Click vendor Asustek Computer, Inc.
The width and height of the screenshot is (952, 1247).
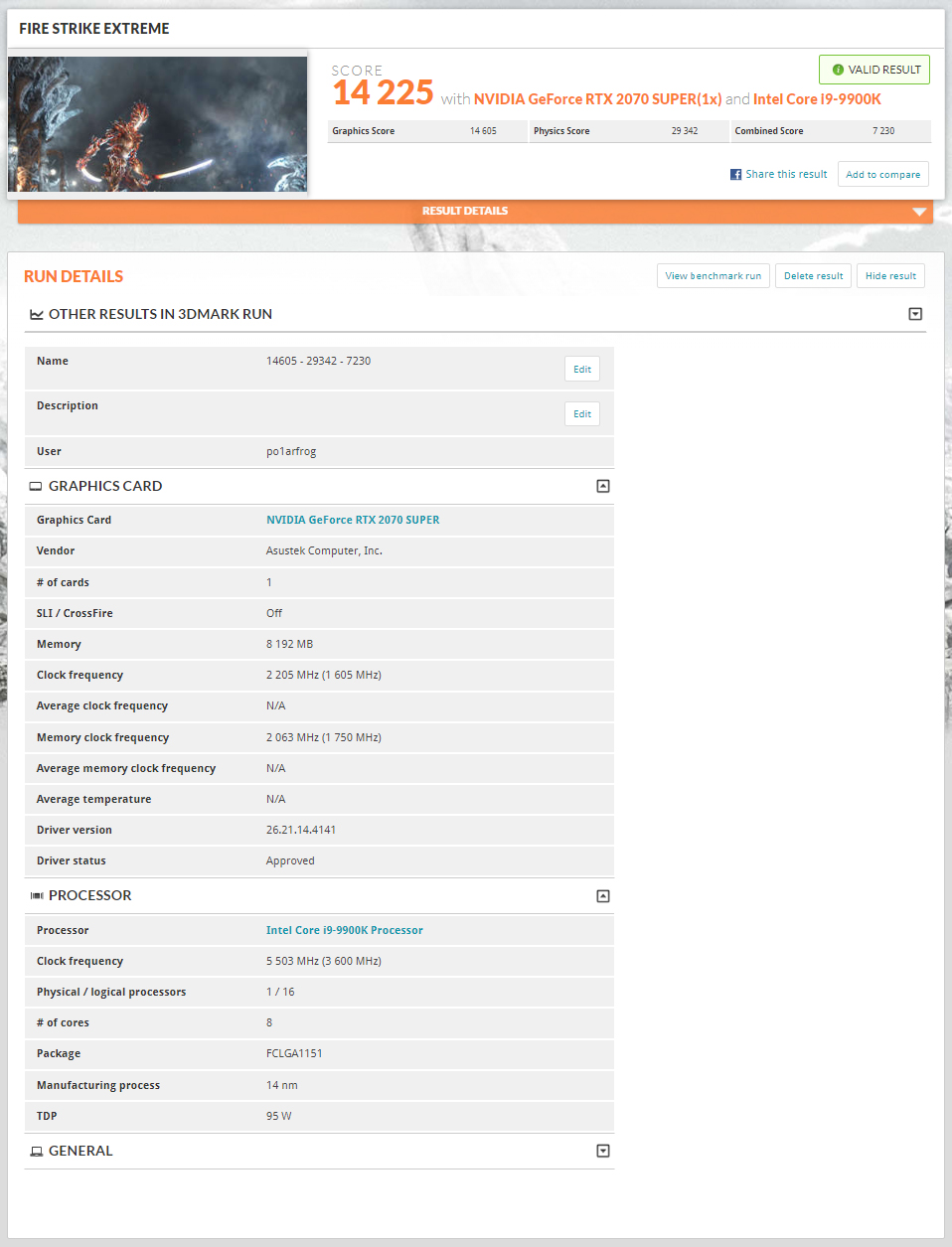point(324,550)
